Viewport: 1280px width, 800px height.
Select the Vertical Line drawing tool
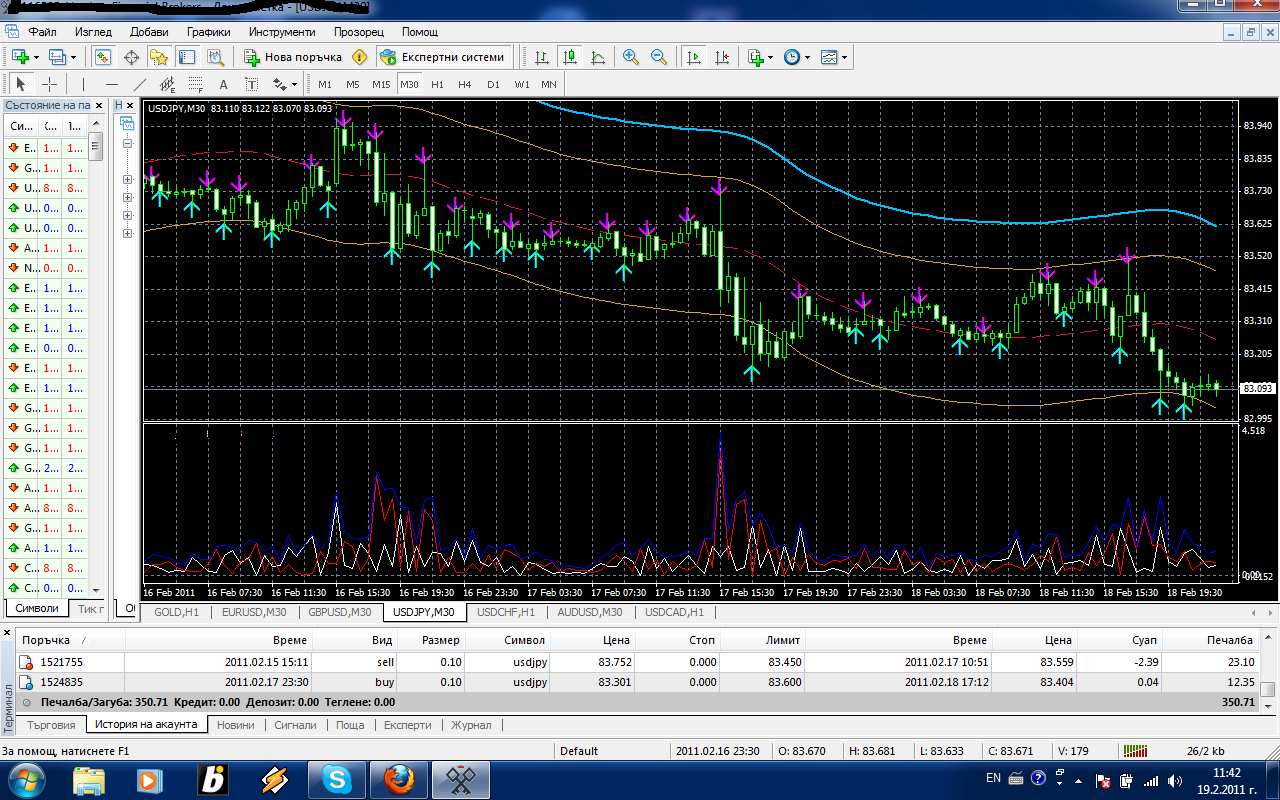(84, 84)
